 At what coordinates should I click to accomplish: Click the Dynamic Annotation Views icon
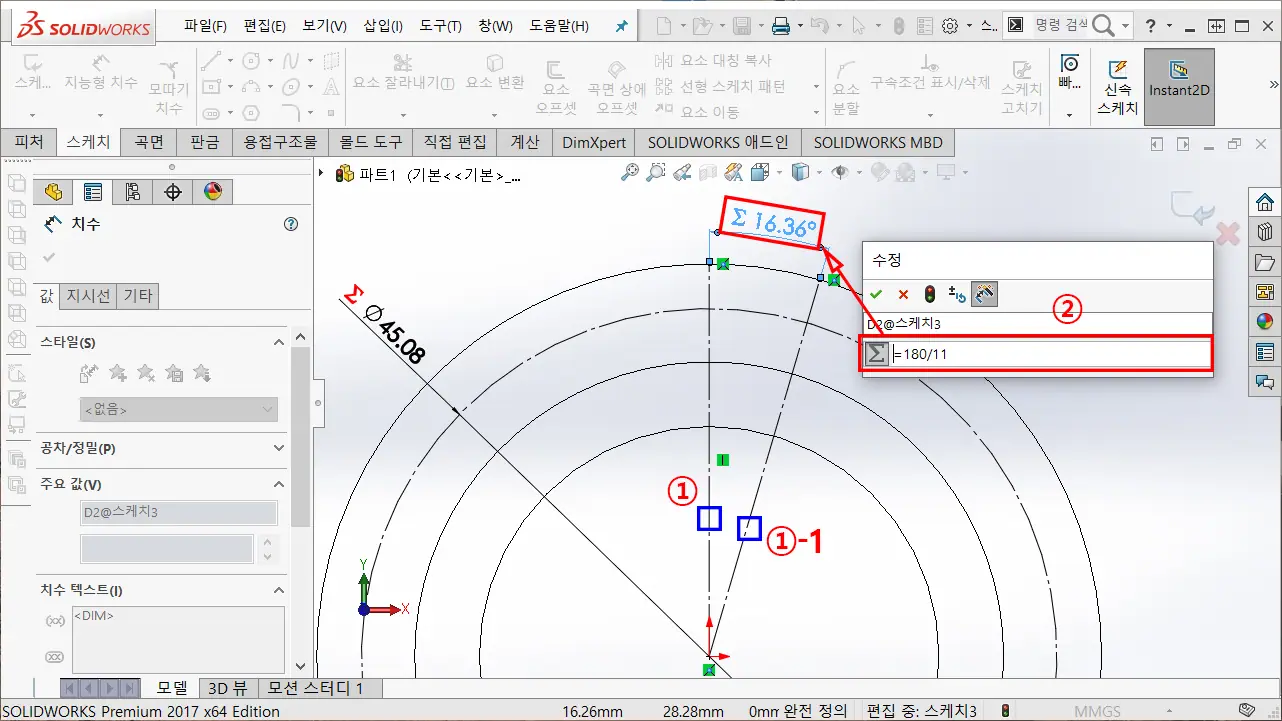click(x=733, y=173)
